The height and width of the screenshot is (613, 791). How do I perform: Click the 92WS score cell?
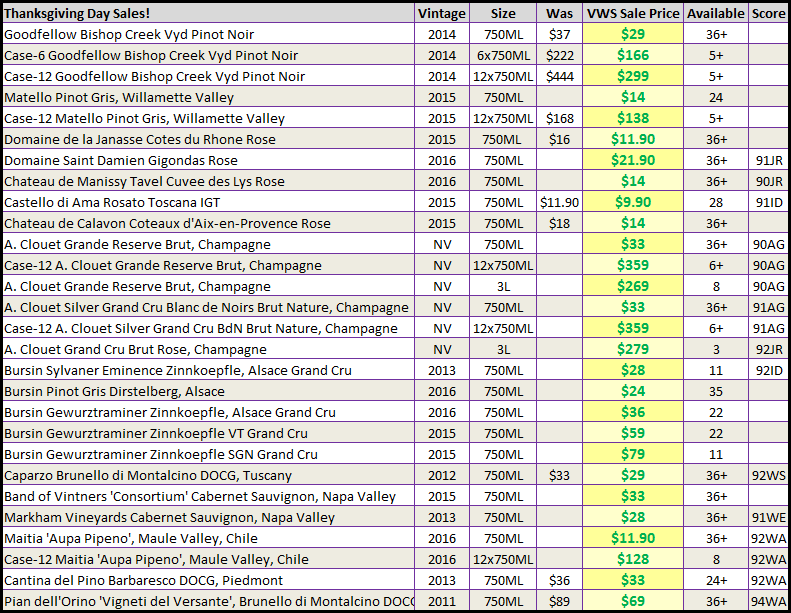pyautogui.click(x=768, y=476)
